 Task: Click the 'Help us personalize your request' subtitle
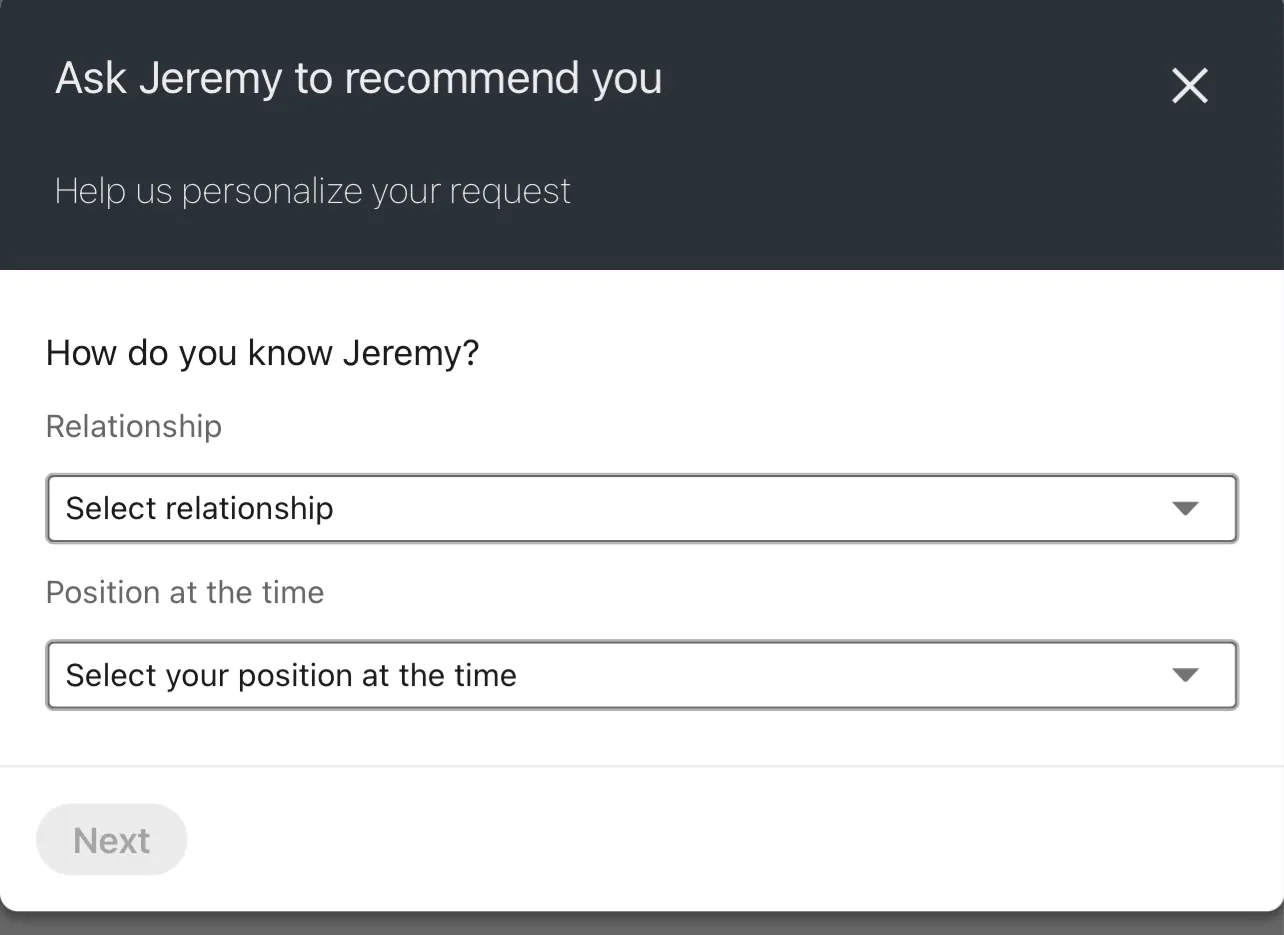click(312, 191)
